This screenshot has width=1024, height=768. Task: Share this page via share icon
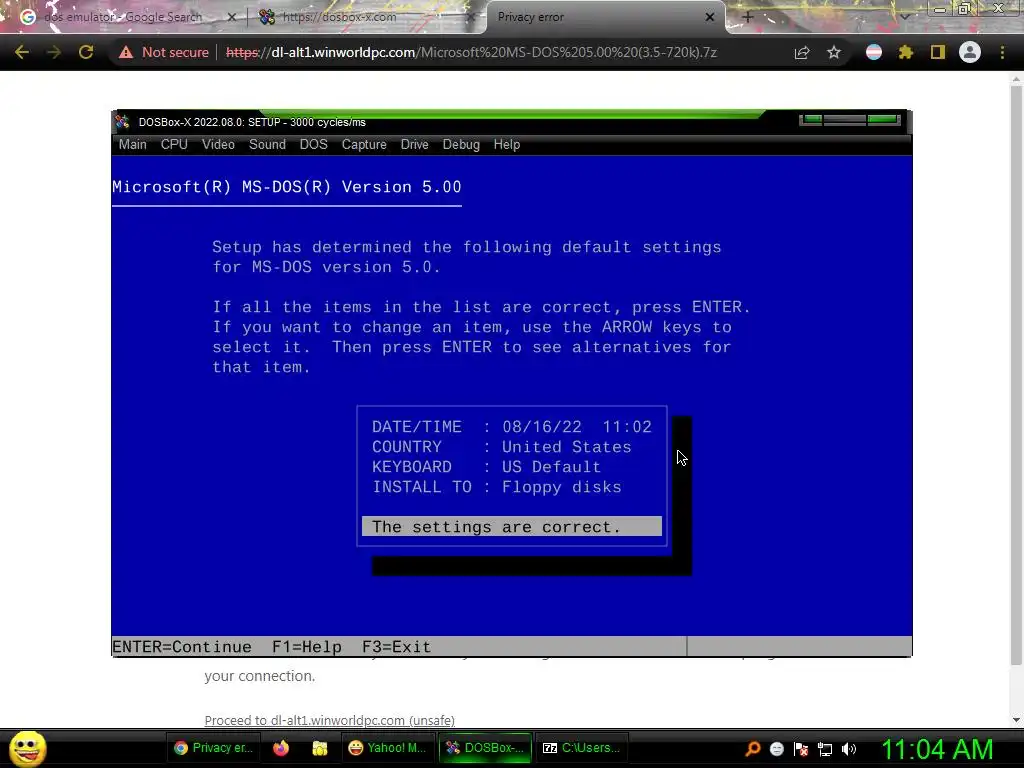click(802, 52)
